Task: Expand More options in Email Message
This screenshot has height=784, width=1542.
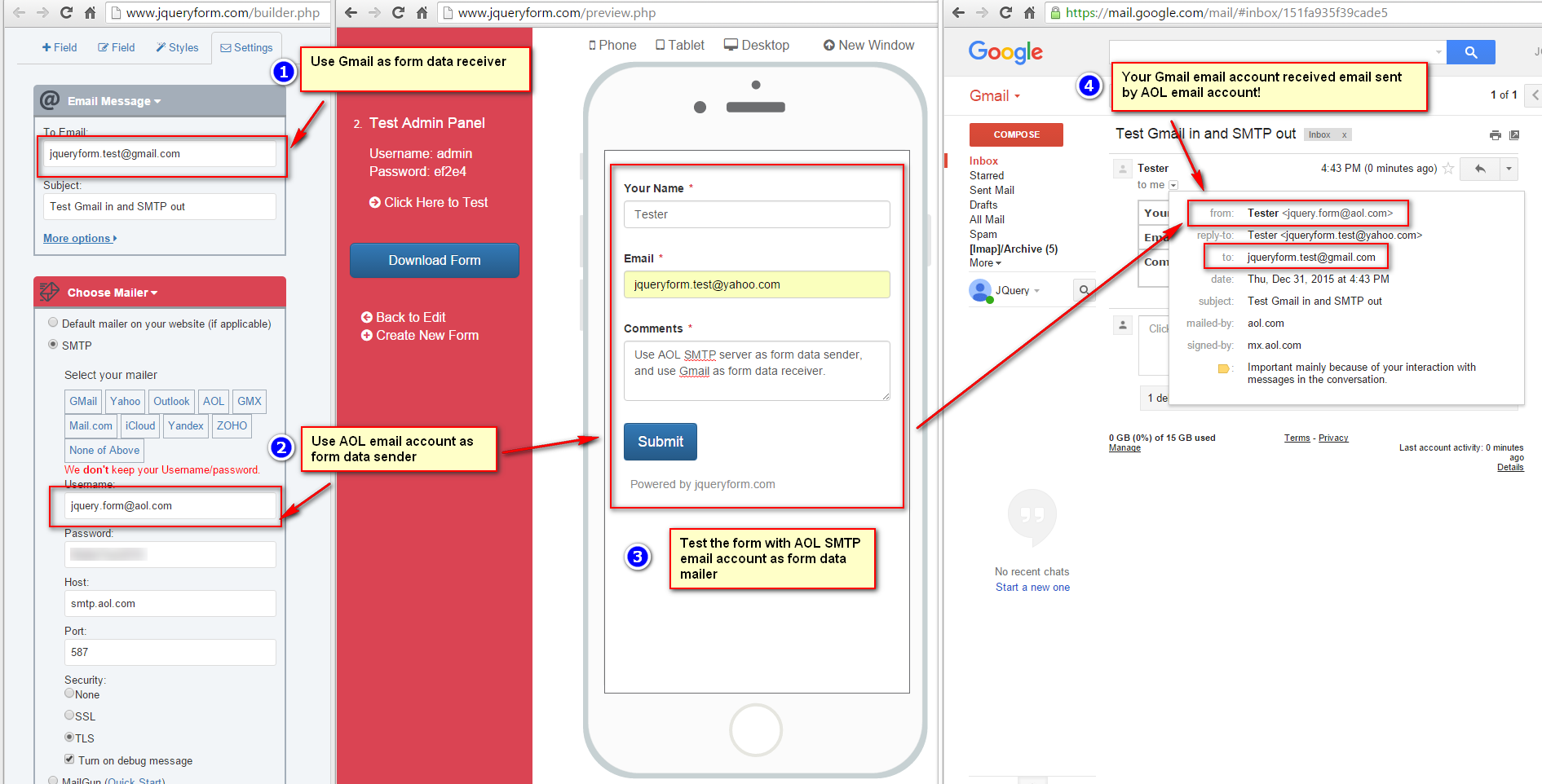Action: [x=80, y=239]
